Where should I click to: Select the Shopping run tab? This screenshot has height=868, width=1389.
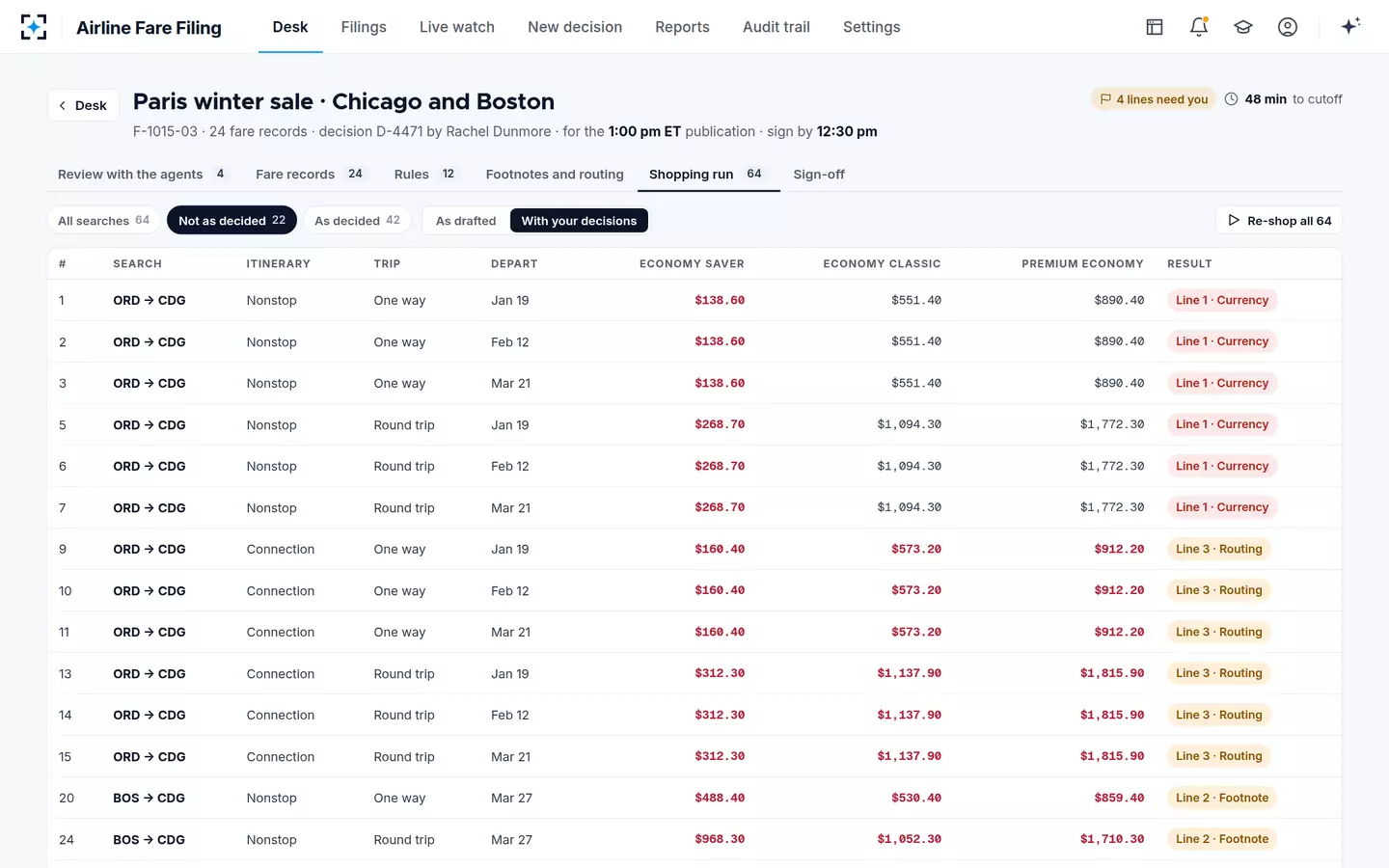click(708, 175)
